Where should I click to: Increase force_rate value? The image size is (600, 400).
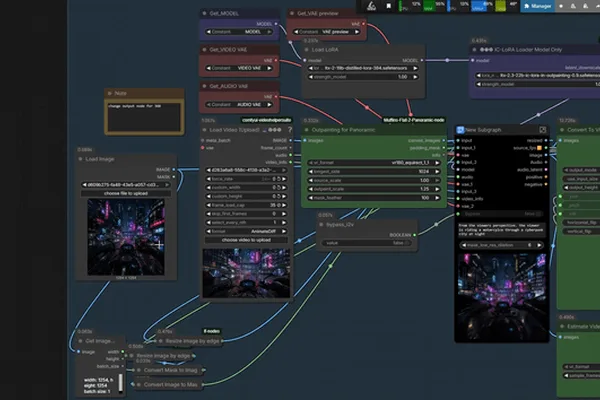(284, 179)
